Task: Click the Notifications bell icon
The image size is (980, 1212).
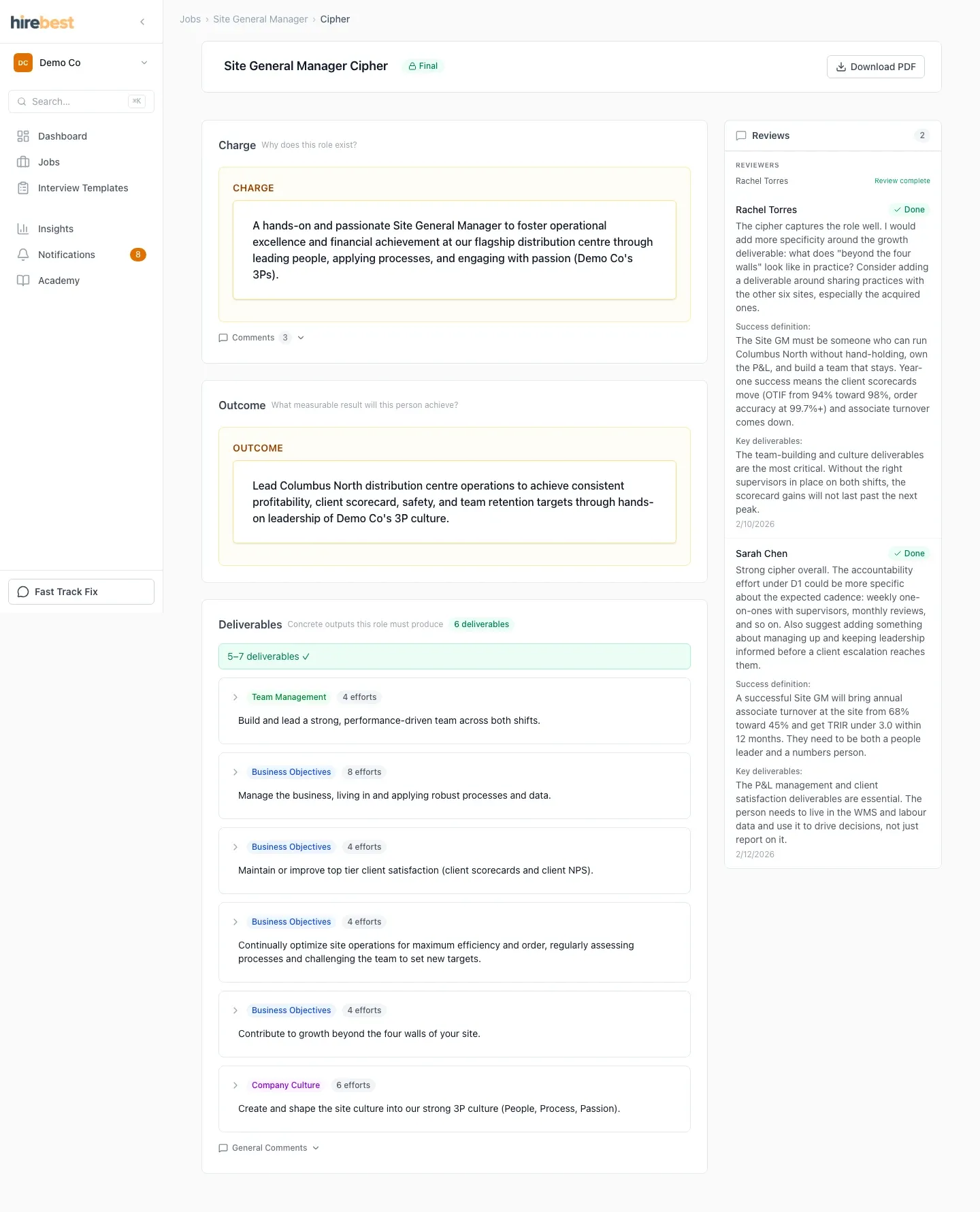Action: coord(23,255)
